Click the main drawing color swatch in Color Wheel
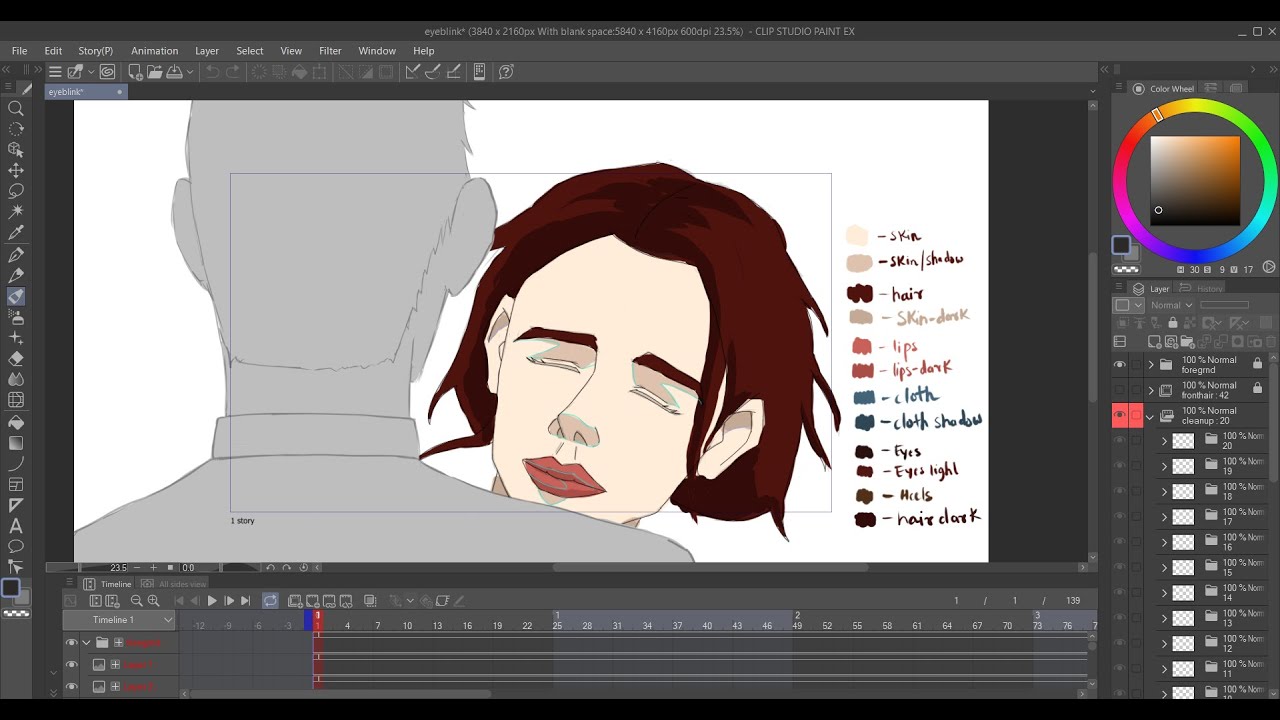This screenshot has height=720, width=1280. coord(1121,245)
